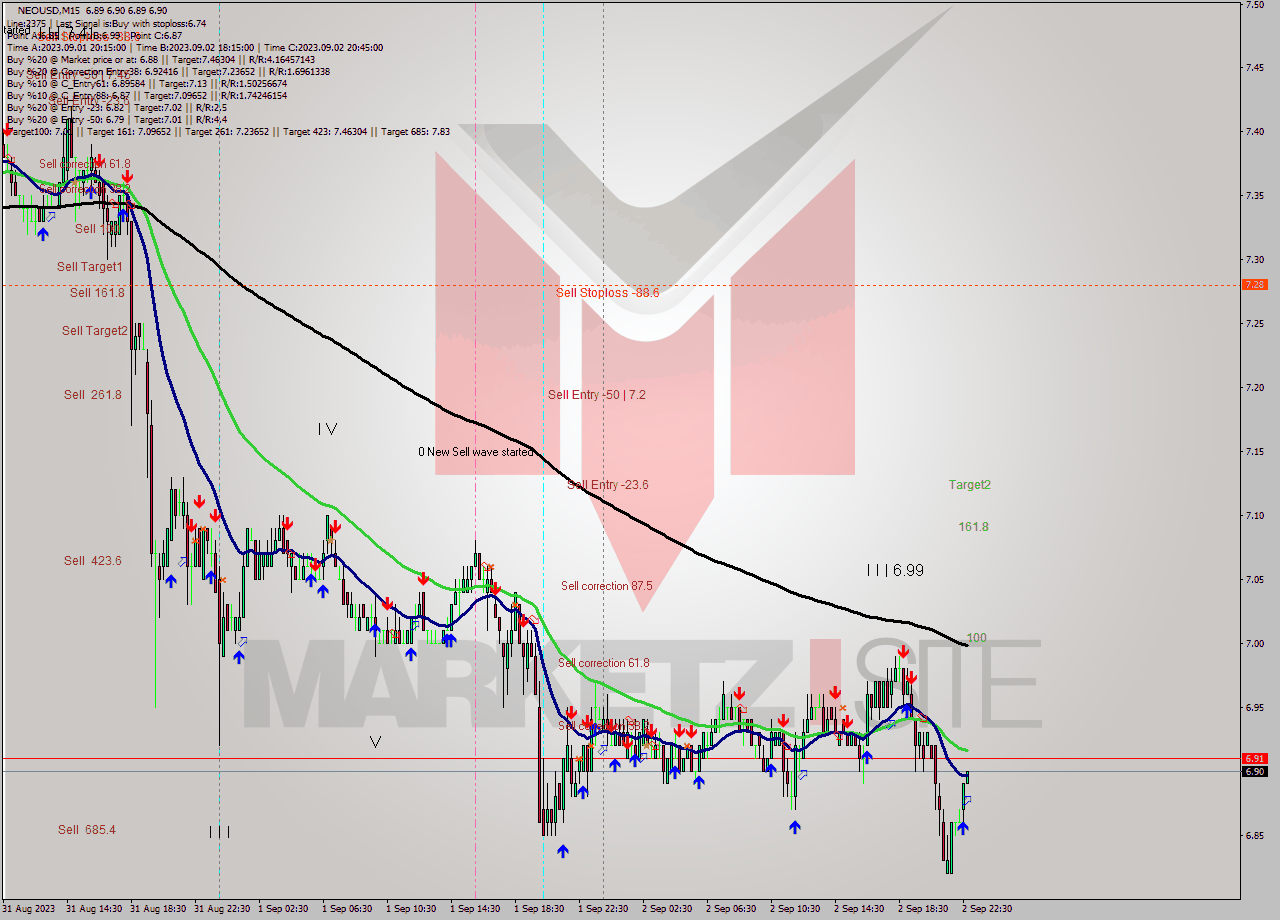The height and width of the screenshot is (920, 1280).
Task: Click the 'Buy %10 @ C_Entry61' info line
Action: pyautogui.click(x=145, y=83)
